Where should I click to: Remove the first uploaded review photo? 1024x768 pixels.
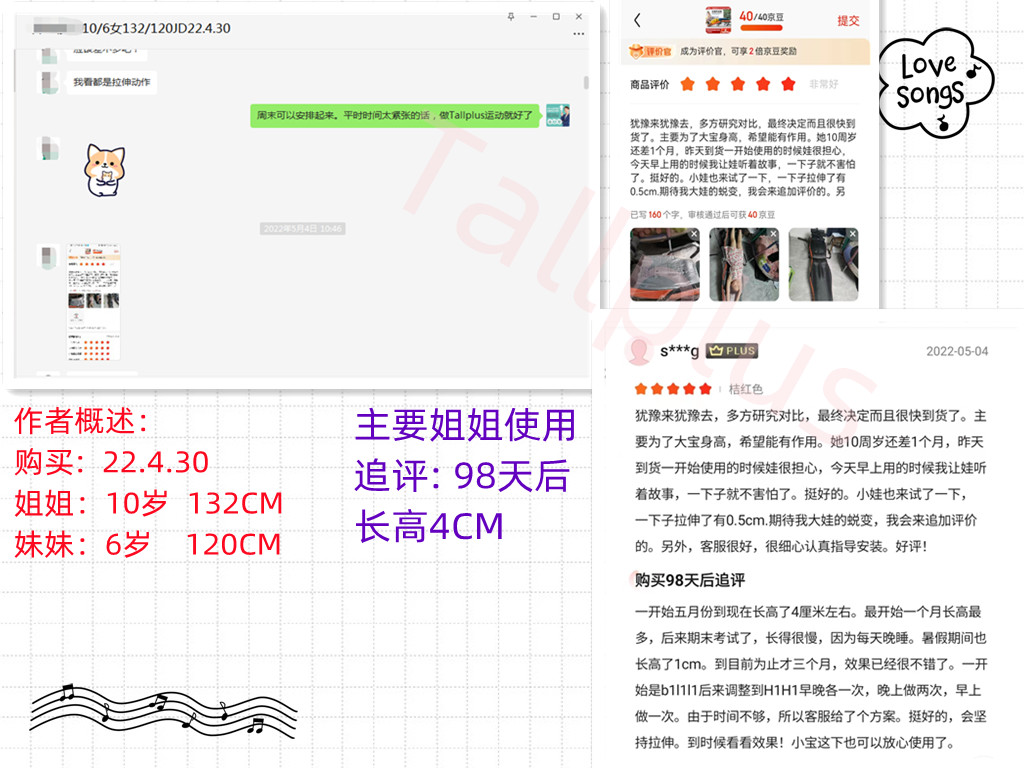click(x=694, y=233)
